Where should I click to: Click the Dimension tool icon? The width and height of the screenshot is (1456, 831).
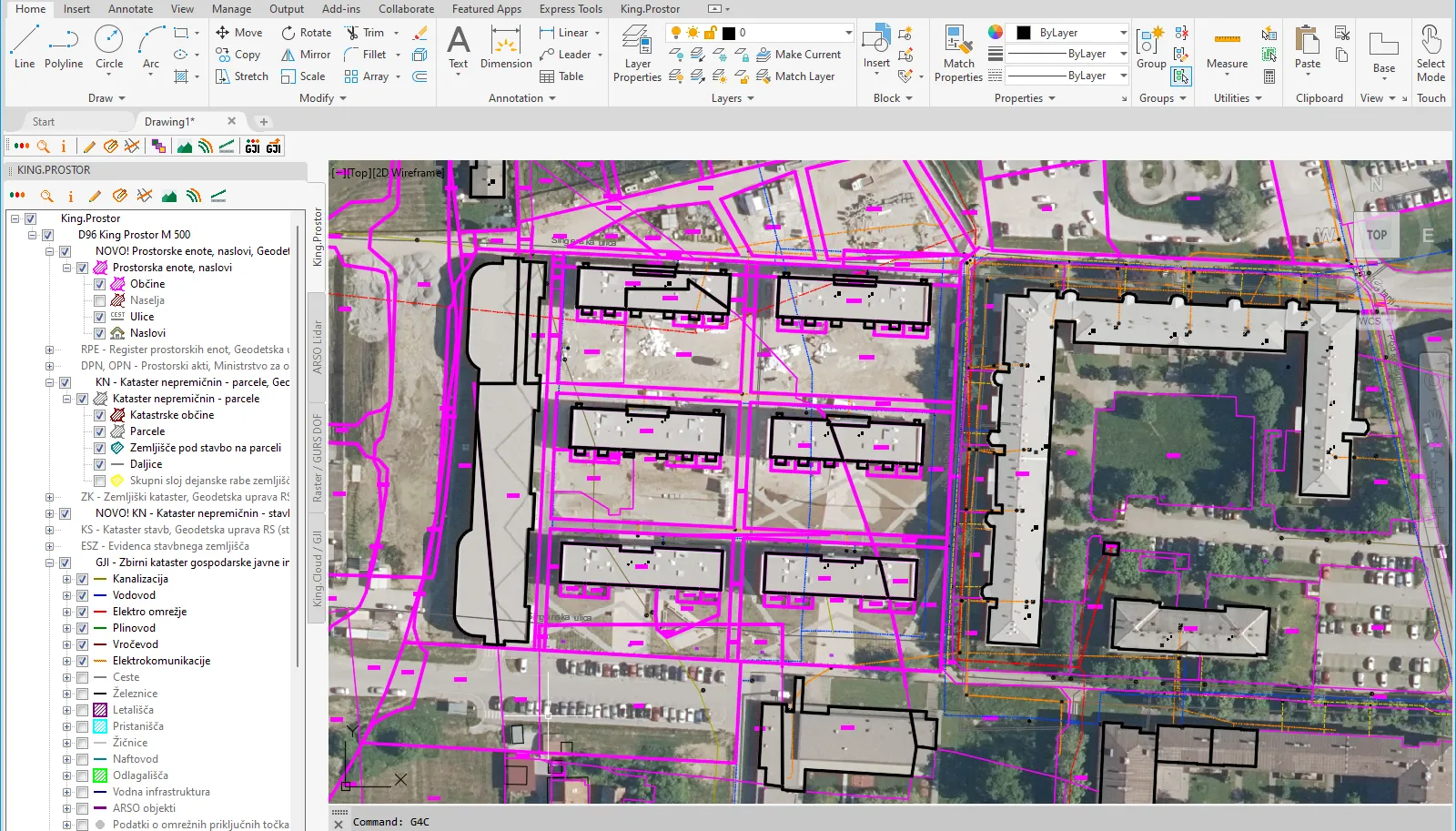[506, 47]
